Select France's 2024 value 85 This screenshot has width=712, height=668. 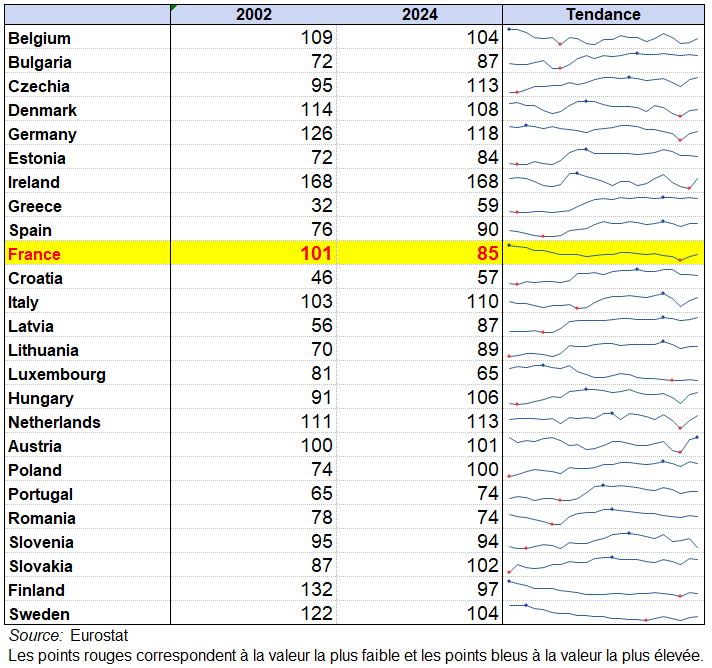(x=488, y=253)
